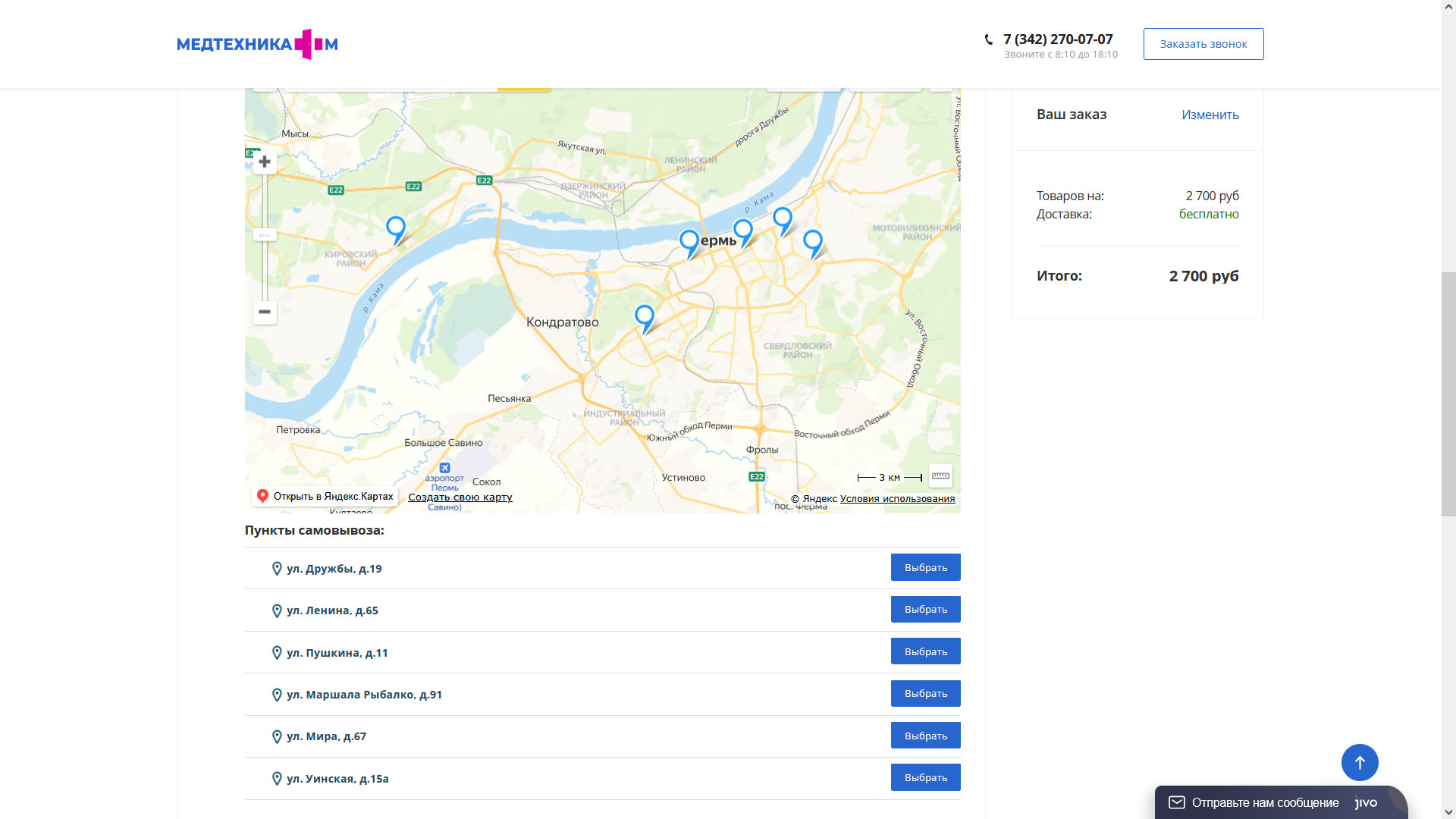The height and width of the screenshot is (819, 1456).
Task: Open Отправьте нам сообщение chat bar
Action: coord(1281,802)
